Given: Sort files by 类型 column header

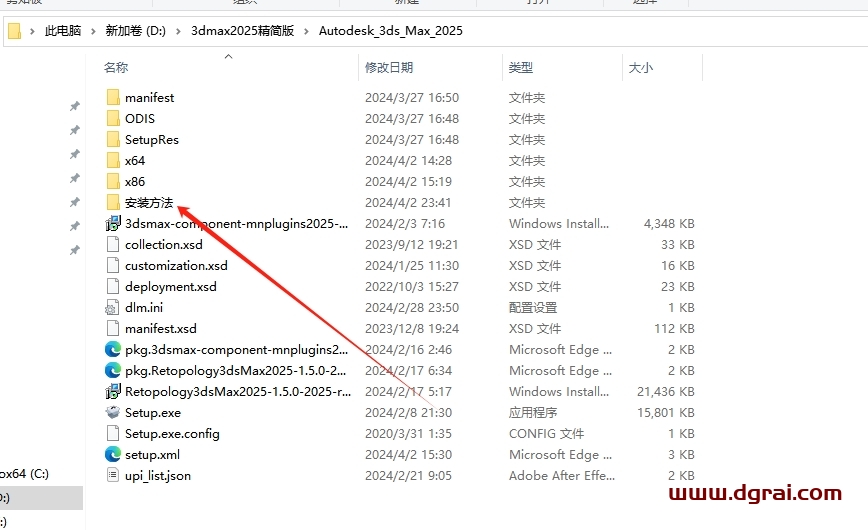Looking at the screenshot, I should pos(521,68).
